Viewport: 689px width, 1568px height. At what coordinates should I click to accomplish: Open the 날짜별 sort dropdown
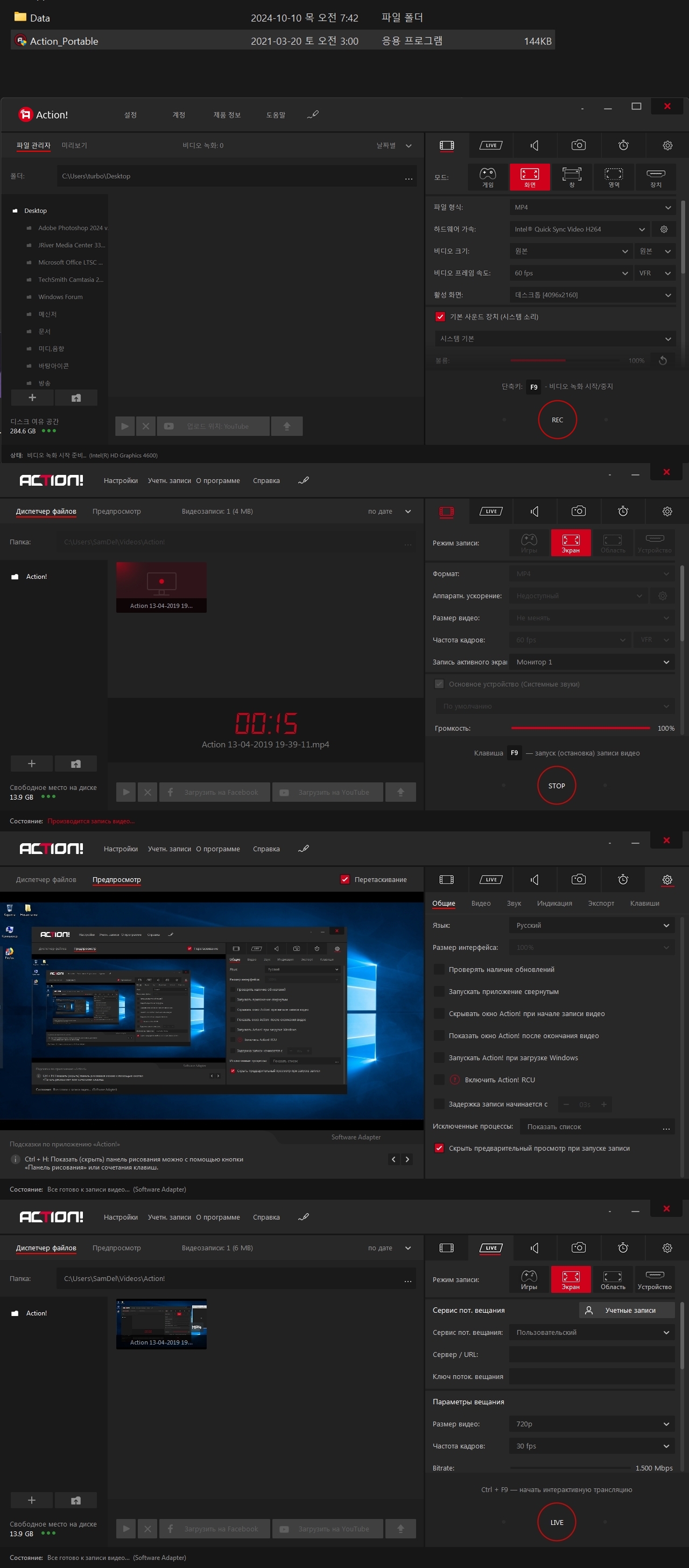394,145
